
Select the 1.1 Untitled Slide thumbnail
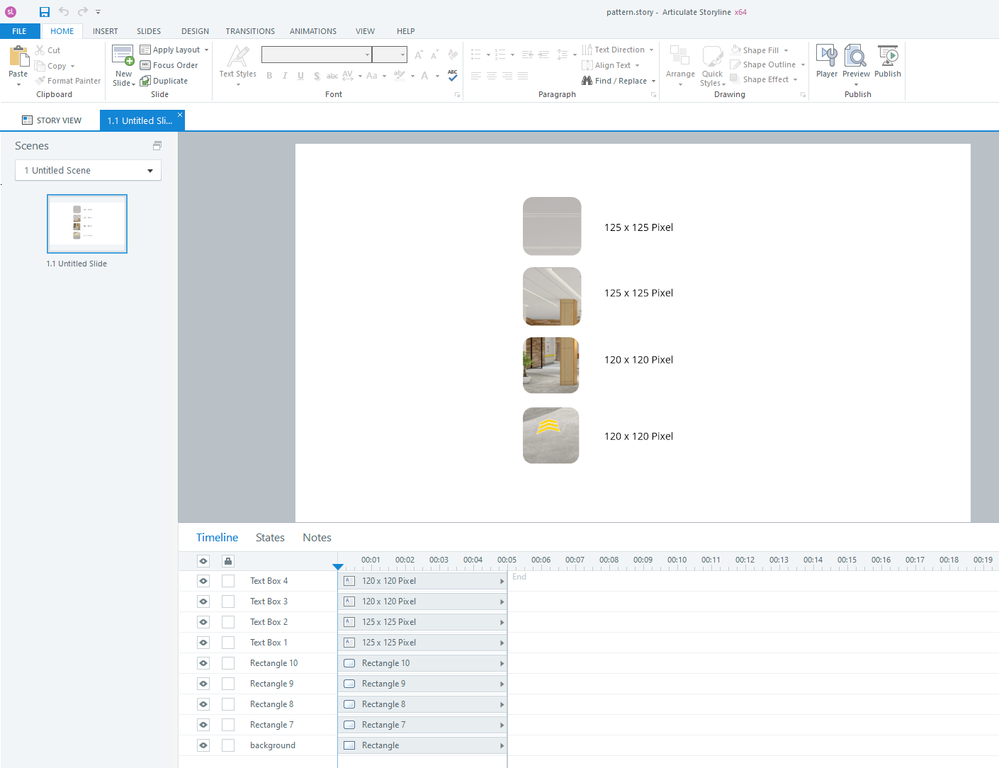pos(87,223)
